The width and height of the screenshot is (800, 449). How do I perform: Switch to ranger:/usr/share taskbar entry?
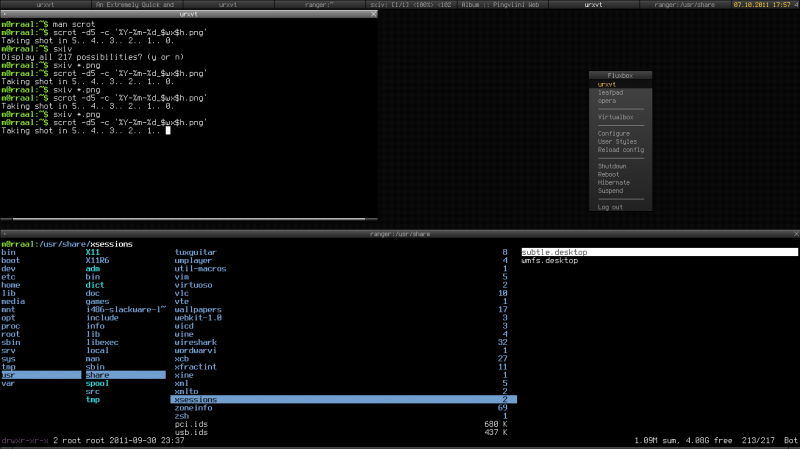tap(684, 5)
